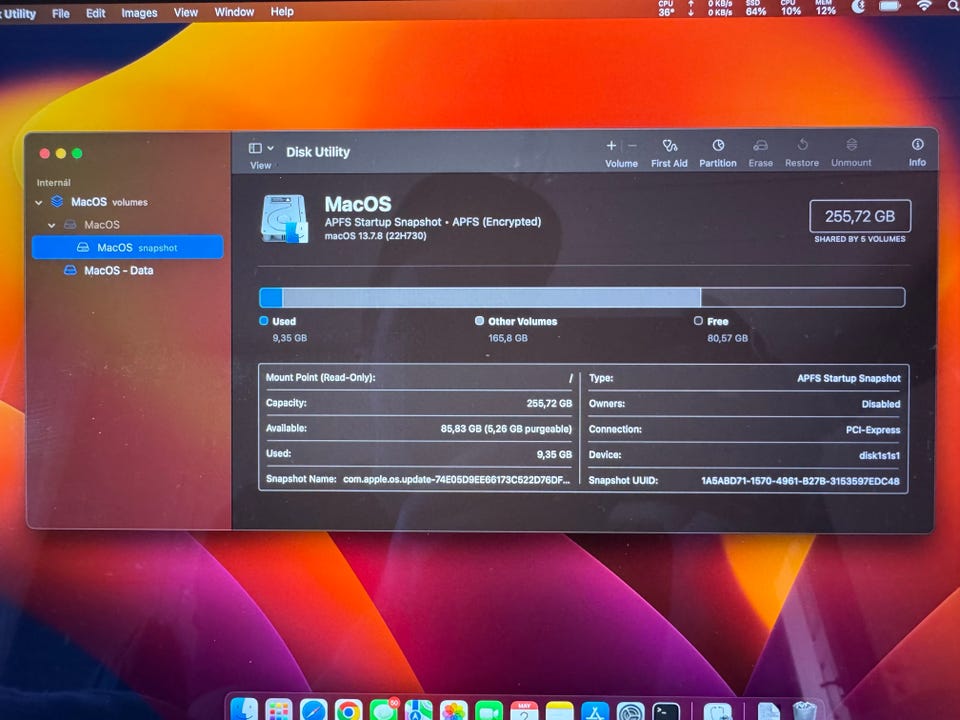Viewport: 960px width, 720px height.
Task: Click the Available 85,83 GB value
Action: [x=506, y=429]
